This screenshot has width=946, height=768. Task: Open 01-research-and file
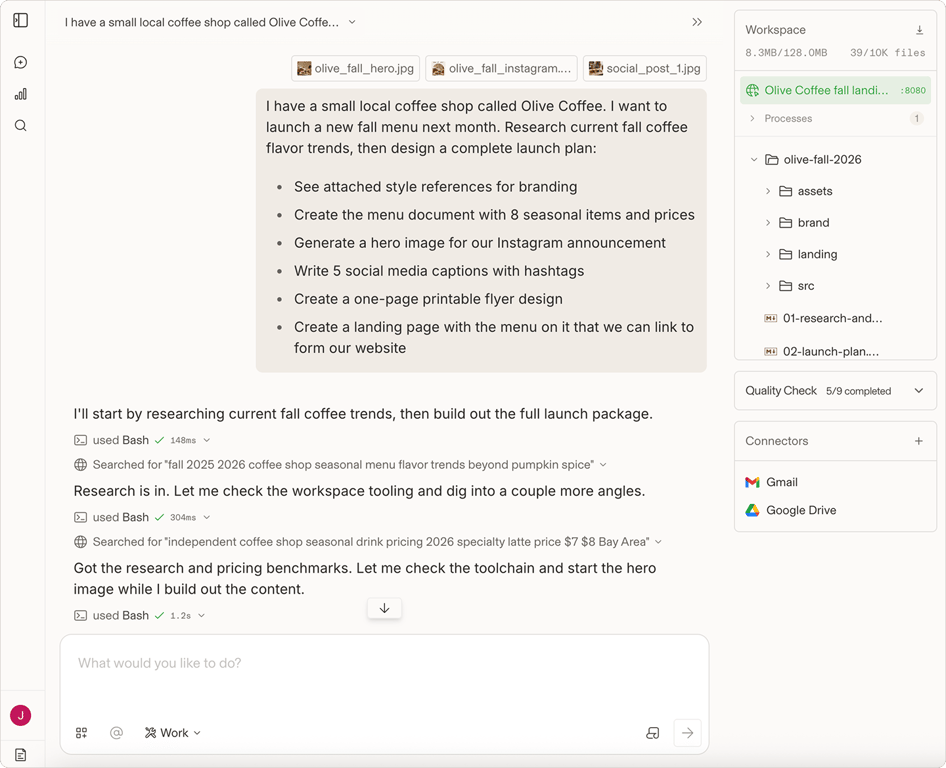click(x=823, y=319)
